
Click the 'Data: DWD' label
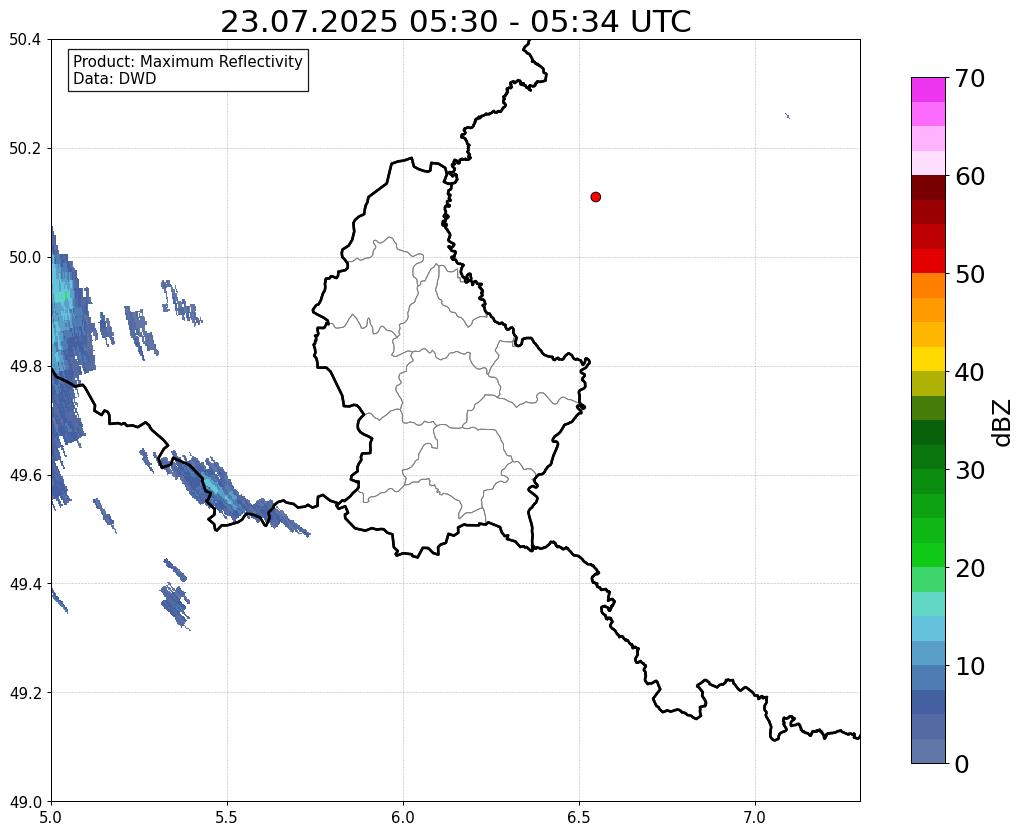[114, 79]
